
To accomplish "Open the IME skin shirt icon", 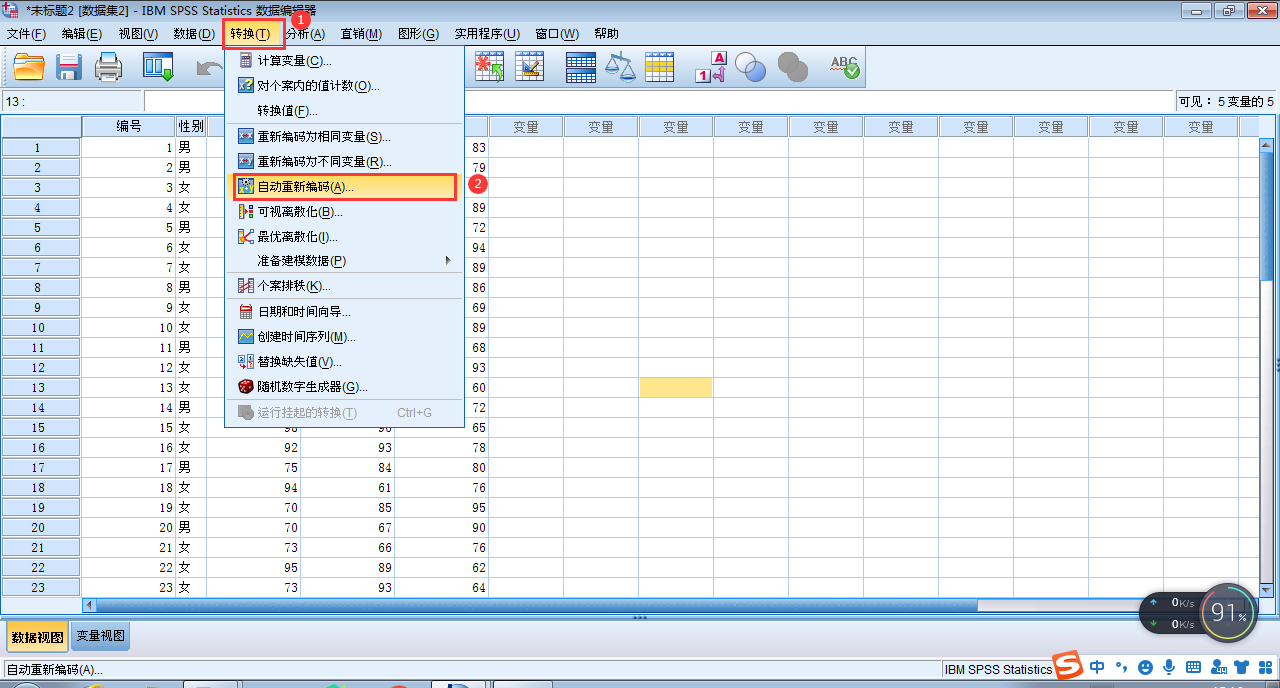I will 1242,666.
